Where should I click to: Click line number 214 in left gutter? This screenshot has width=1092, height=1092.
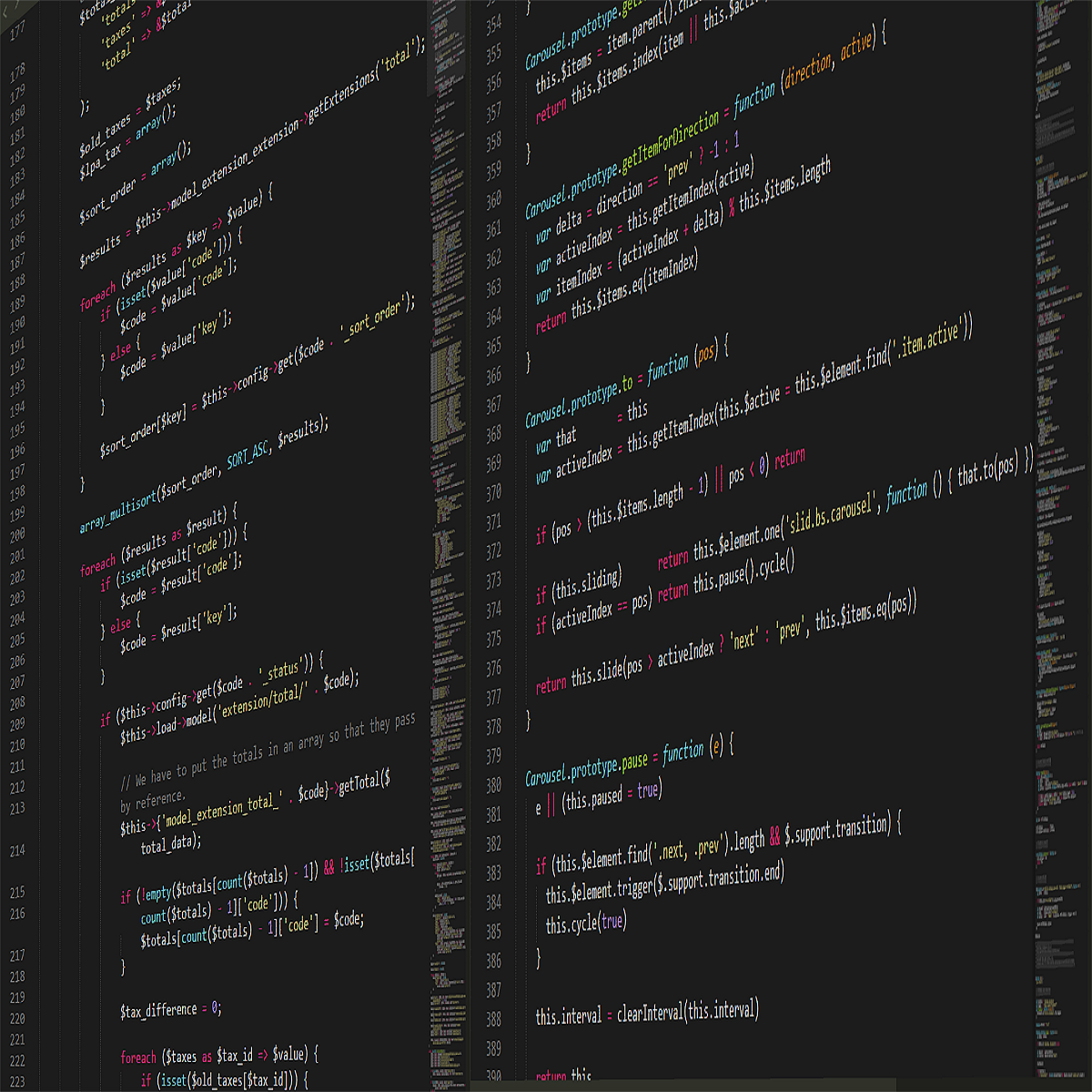click(x=16, y=851)
